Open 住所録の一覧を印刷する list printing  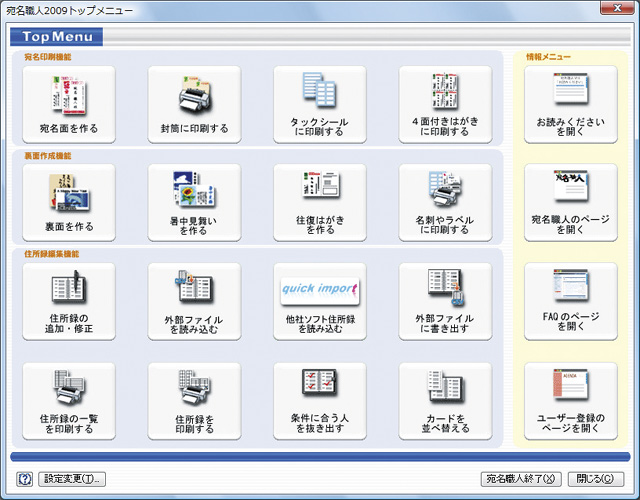pyautogui.click(x=69, y=401)
